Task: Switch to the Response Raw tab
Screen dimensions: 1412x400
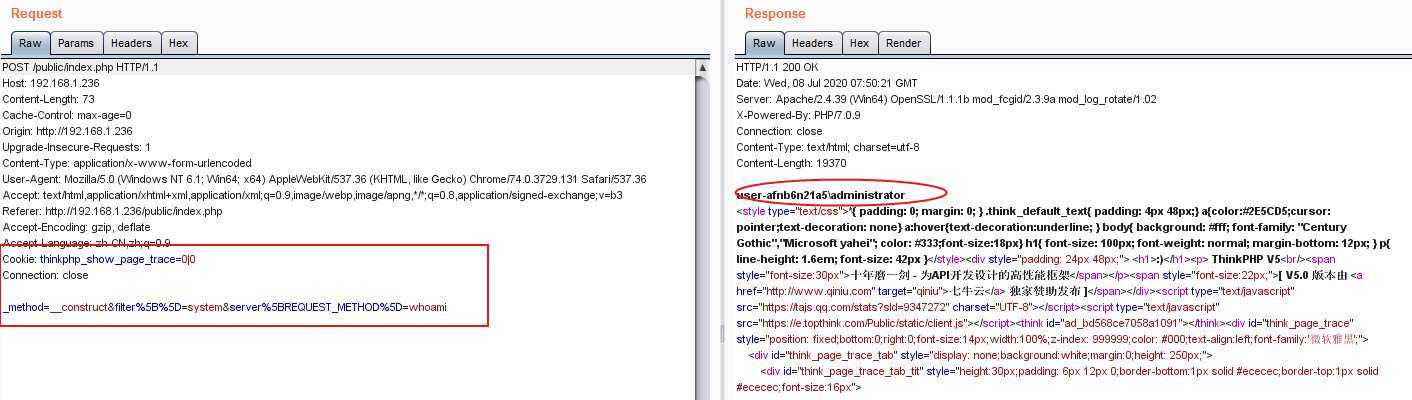Action: (x=764, y=43)
